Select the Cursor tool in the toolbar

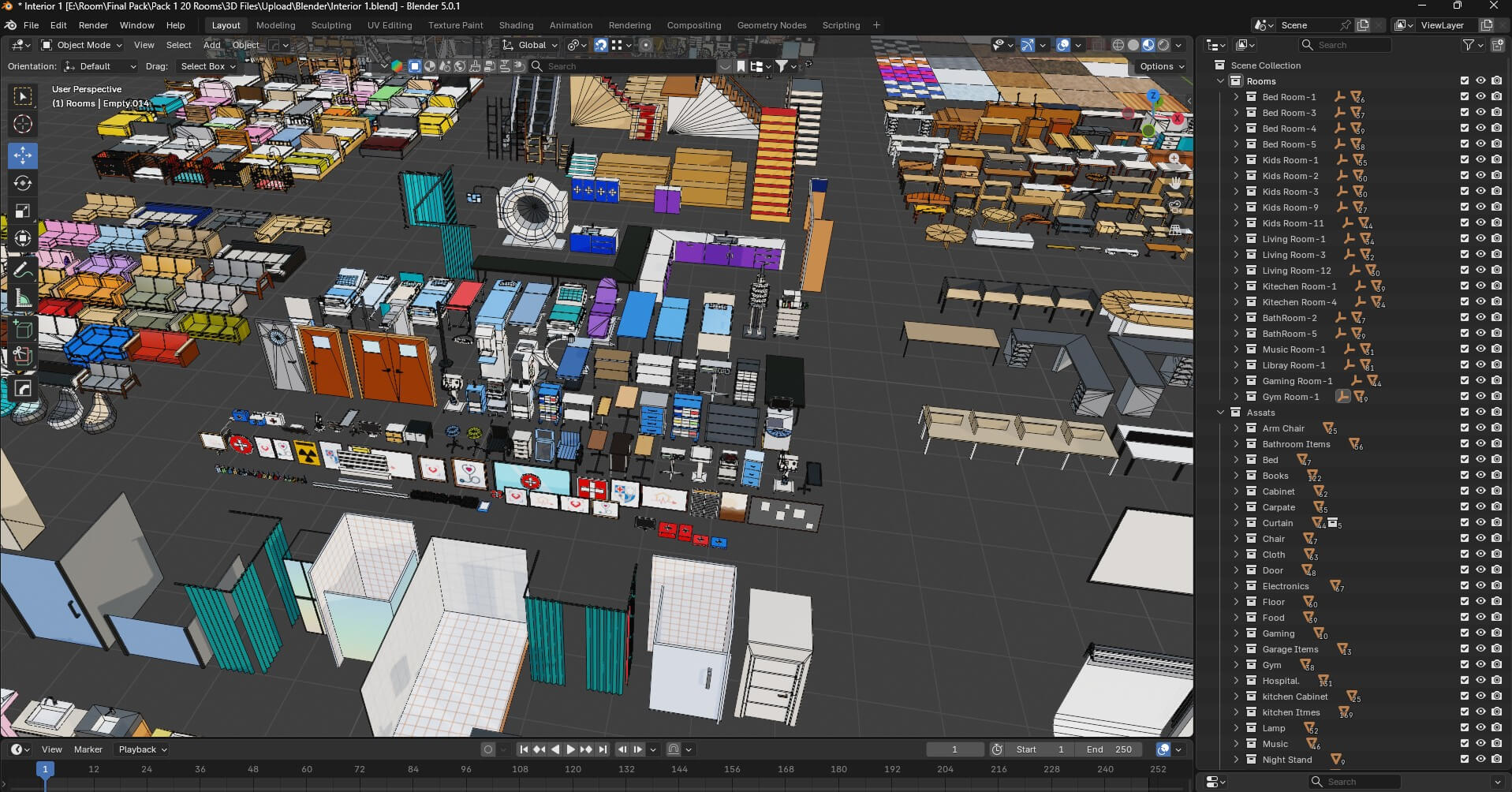click(x=23, y=125)
